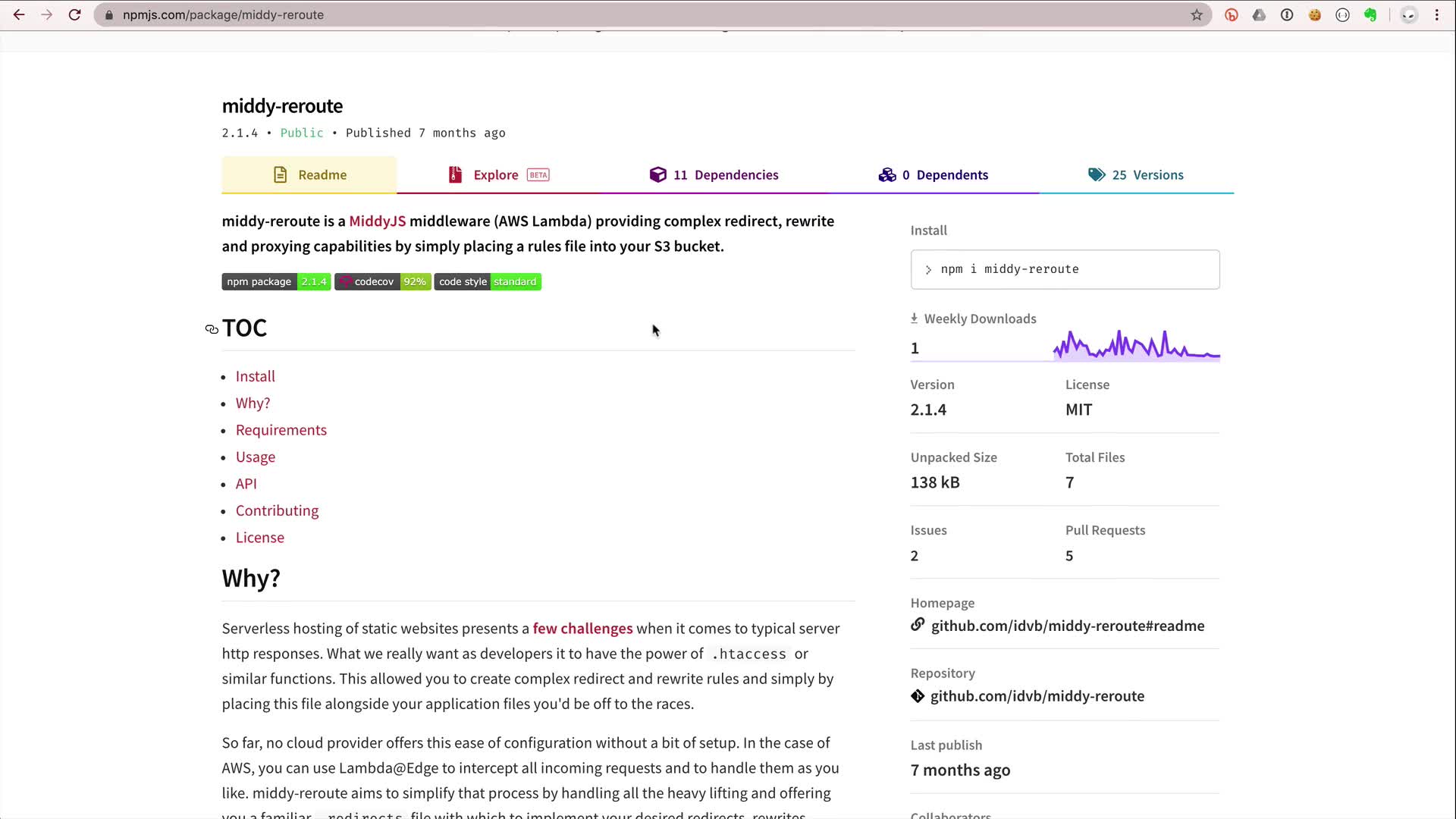Open the 25 Versions tab

tap(1136, 175)
